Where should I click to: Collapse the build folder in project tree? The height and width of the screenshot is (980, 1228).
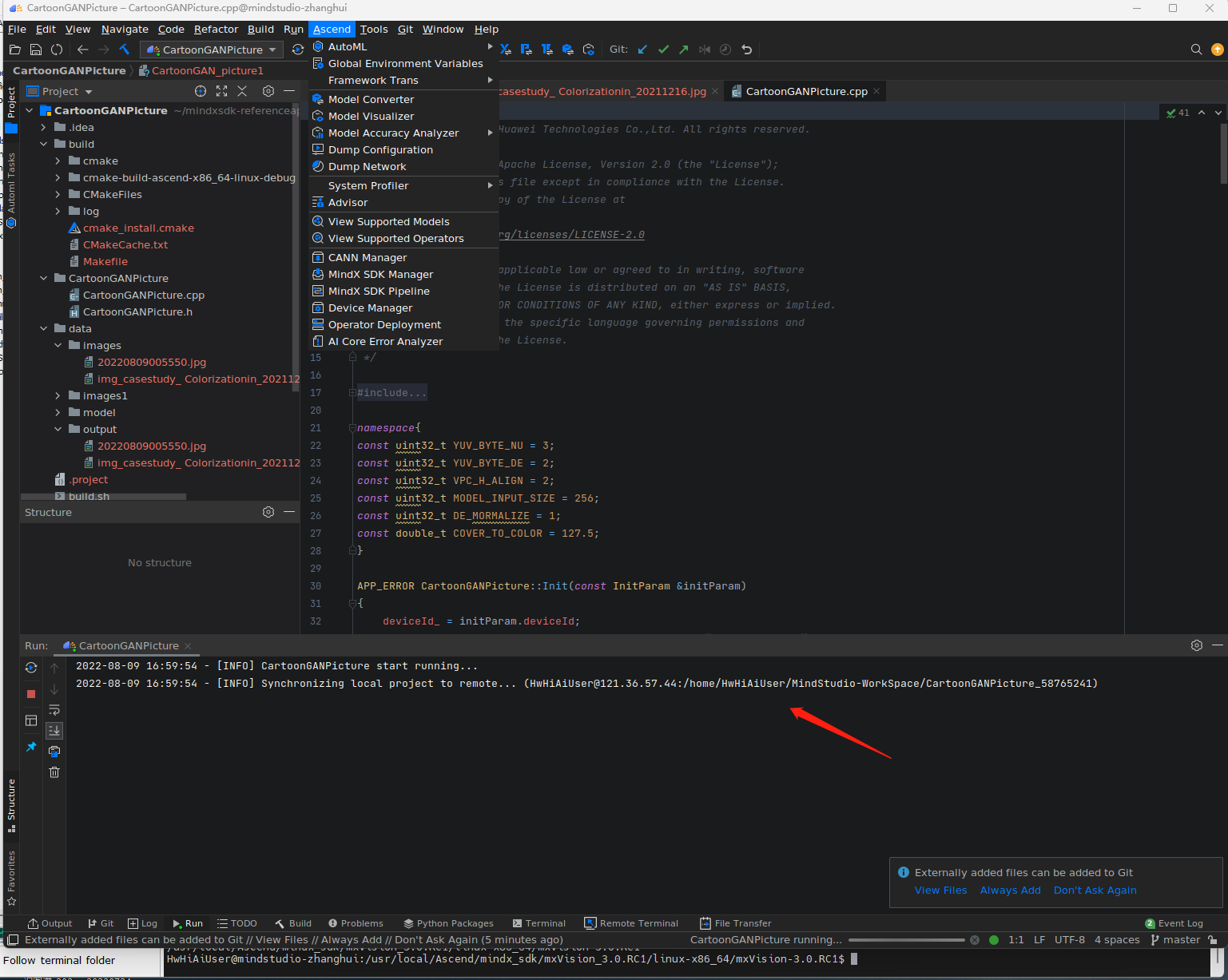(44, 145)
